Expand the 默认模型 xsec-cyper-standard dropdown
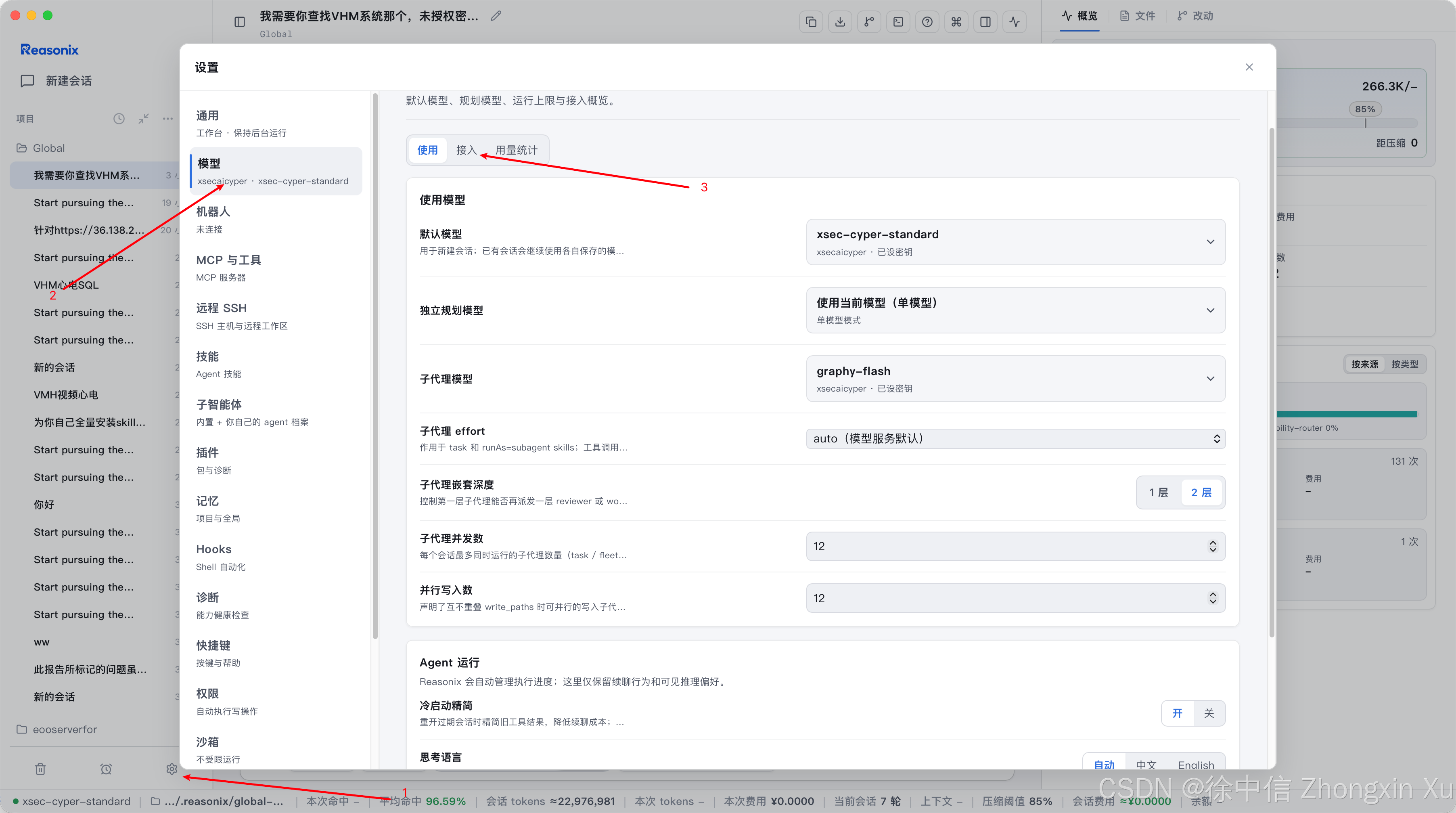This screenshot has height=813, width=1456. click(x=1016, y=242)
